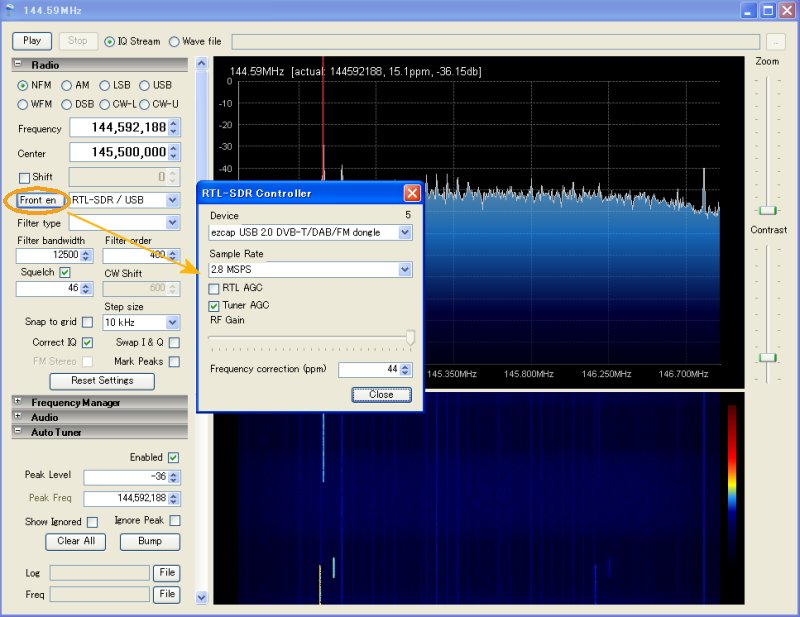Click the Play button to start streaming
The image size is (800, 617).
[31, 41]
